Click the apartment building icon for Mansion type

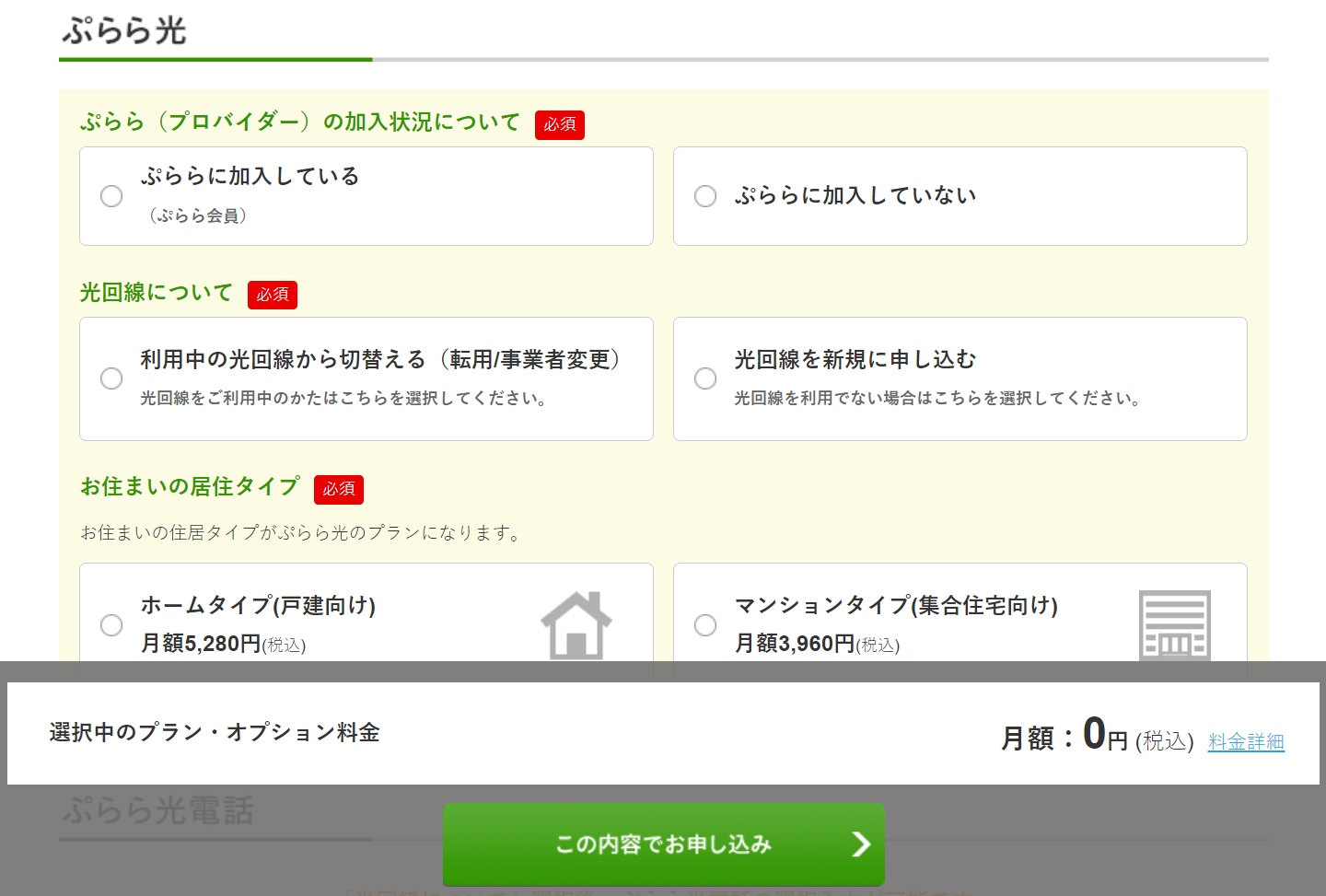point(1174,625)
